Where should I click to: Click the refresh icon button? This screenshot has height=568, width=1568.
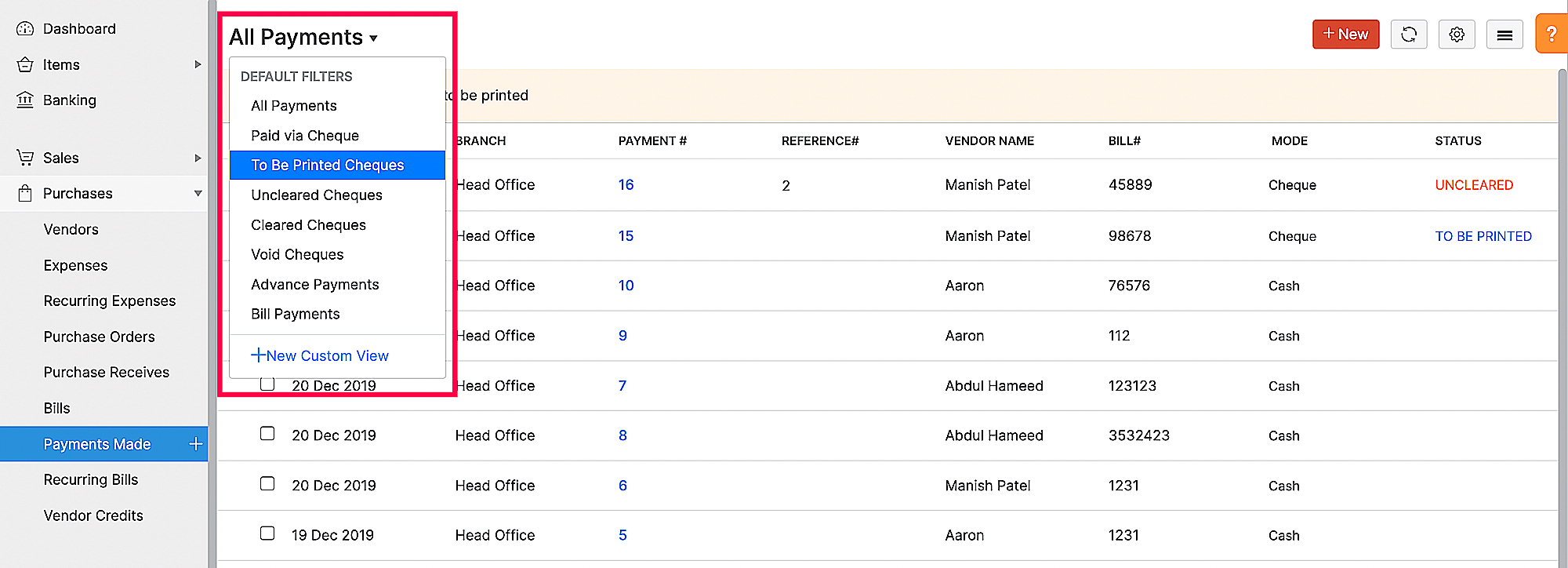pos(1409,35)
